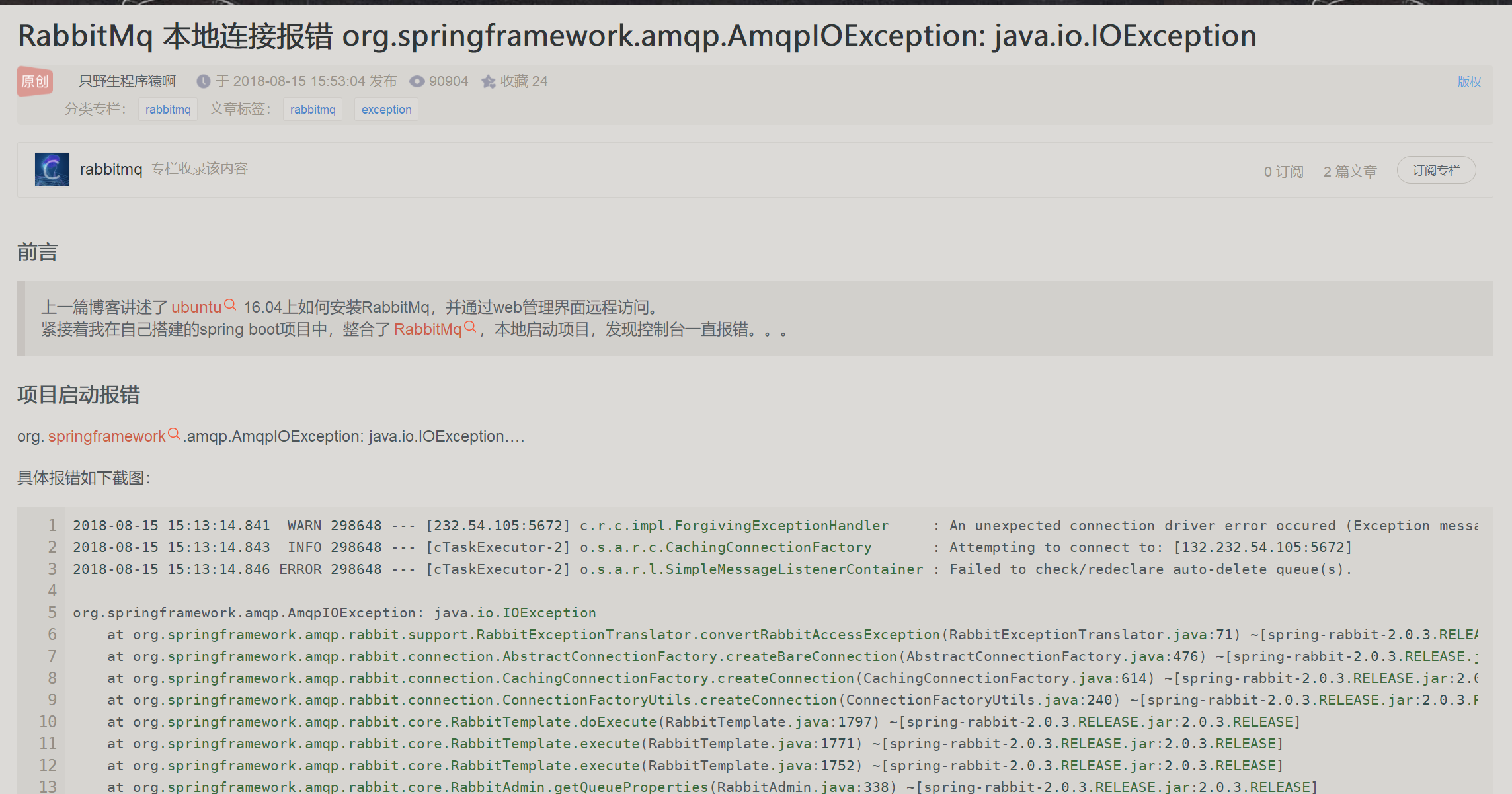Click the star 收藏 icon
Viewport: 1512px width, 794px height.
pos(489,81)
